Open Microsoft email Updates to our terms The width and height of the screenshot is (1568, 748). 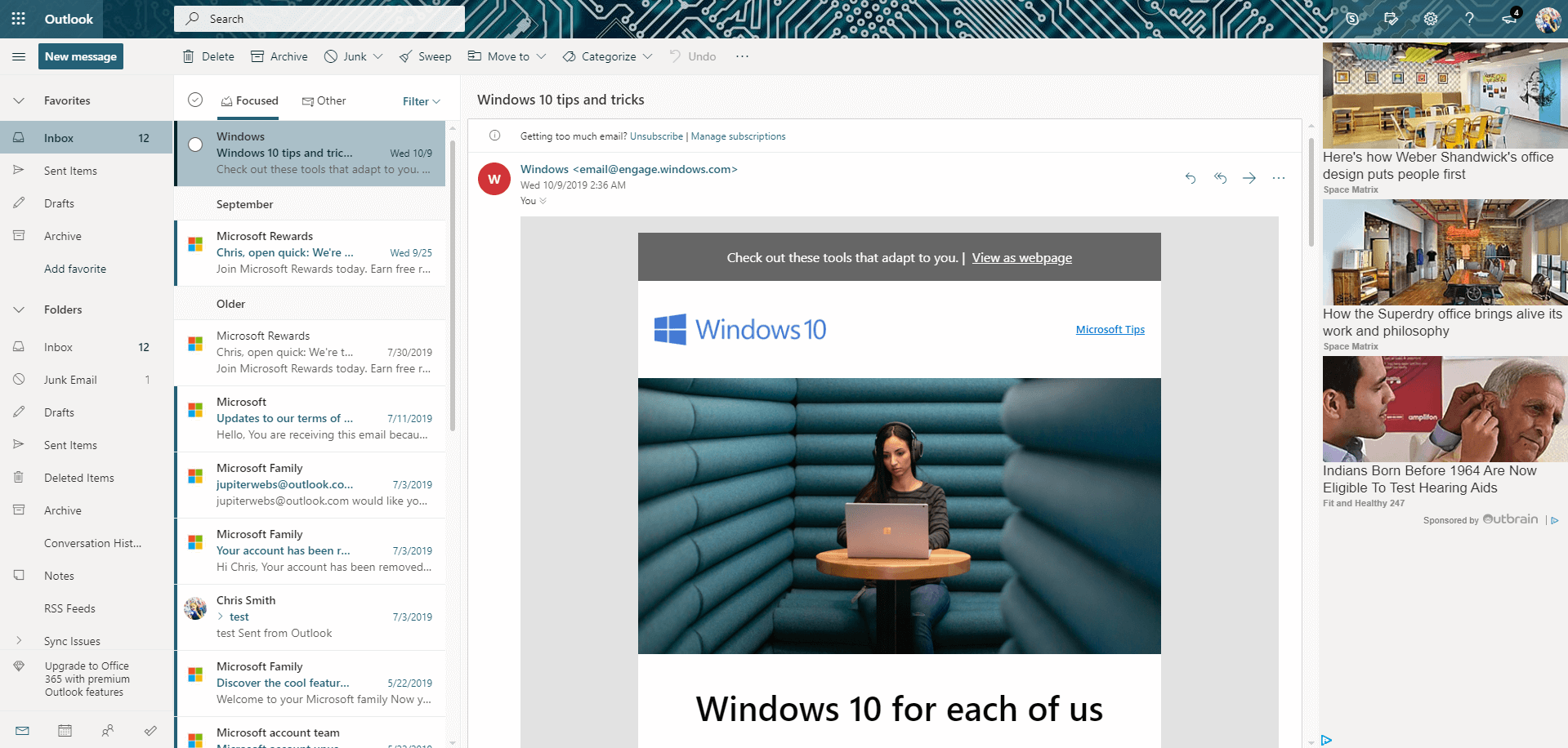310,418
